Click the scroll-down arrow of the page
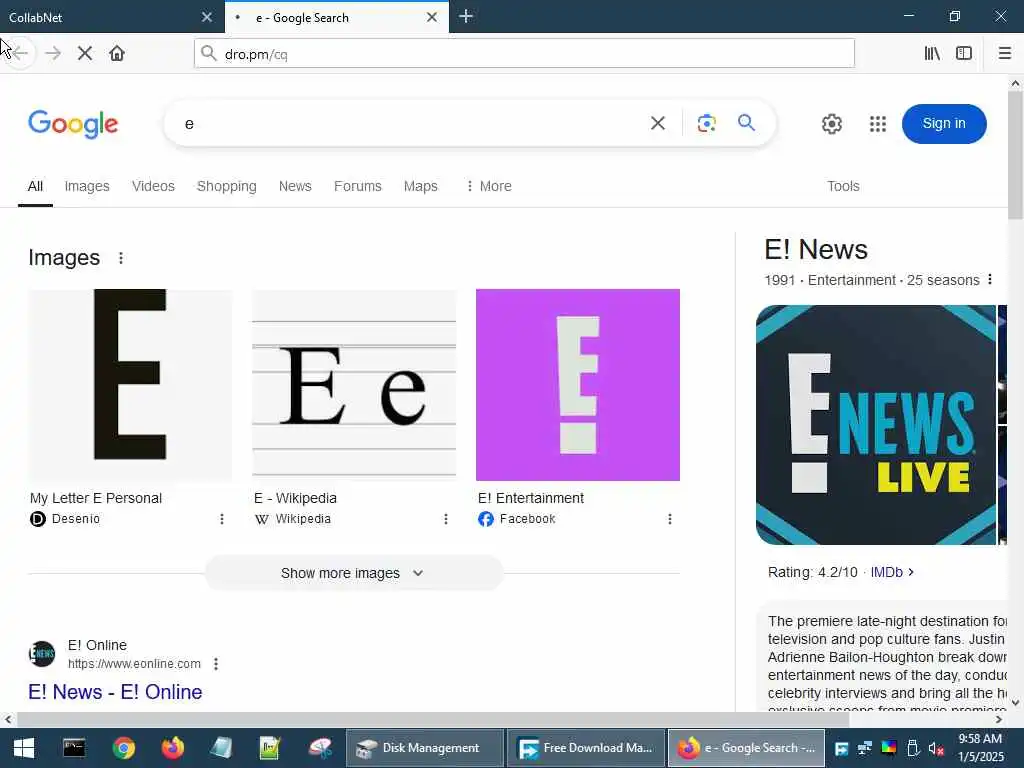The image size is (1024, 768). tap(1015, 703)
